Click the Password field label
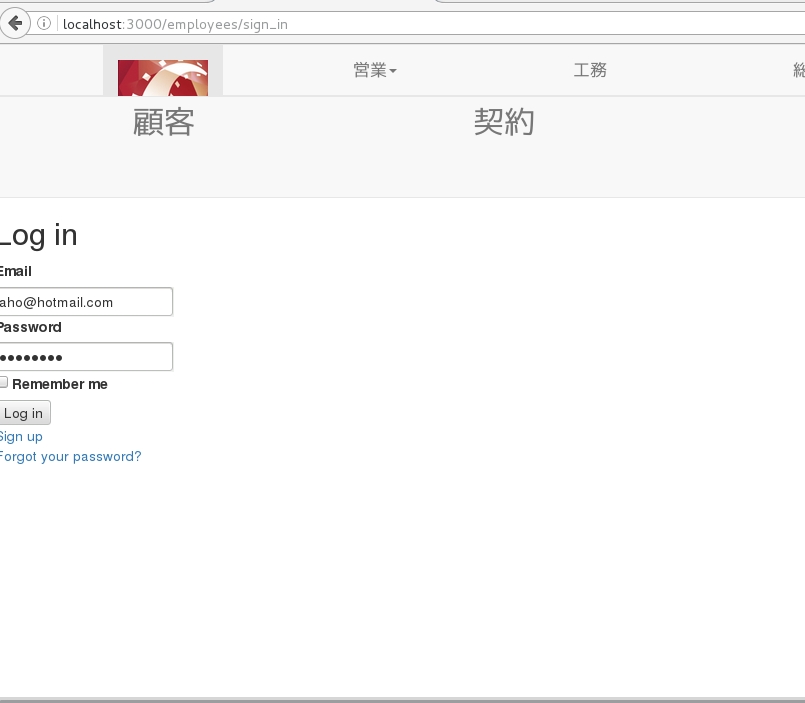This screenshot has height=703, width=805. coord(30,327)
